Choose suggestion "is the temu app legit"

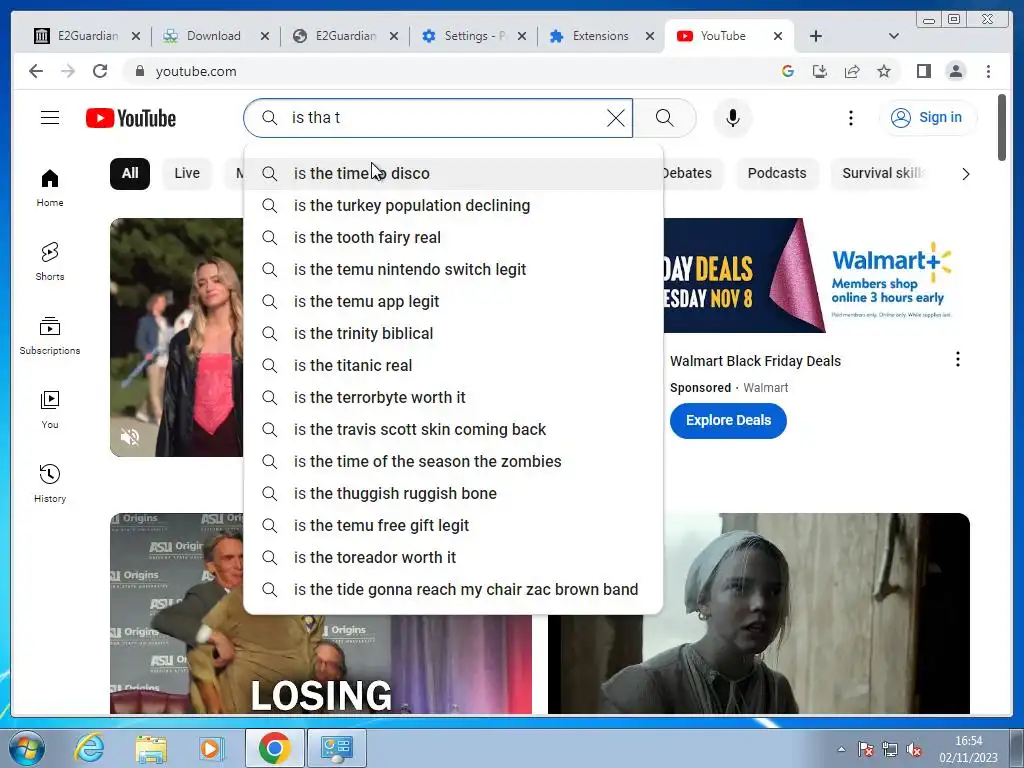[453, 302]
